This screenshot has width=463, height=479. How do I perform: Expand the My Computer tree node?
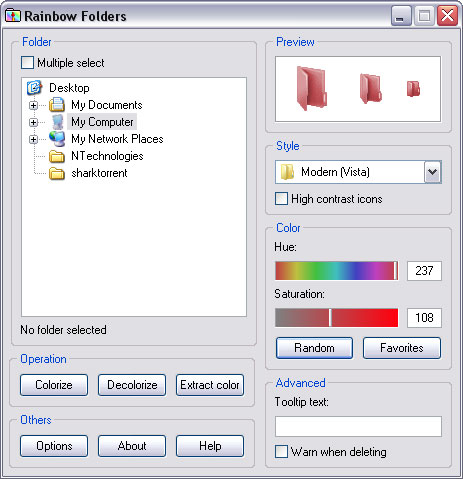click(33, 122)
